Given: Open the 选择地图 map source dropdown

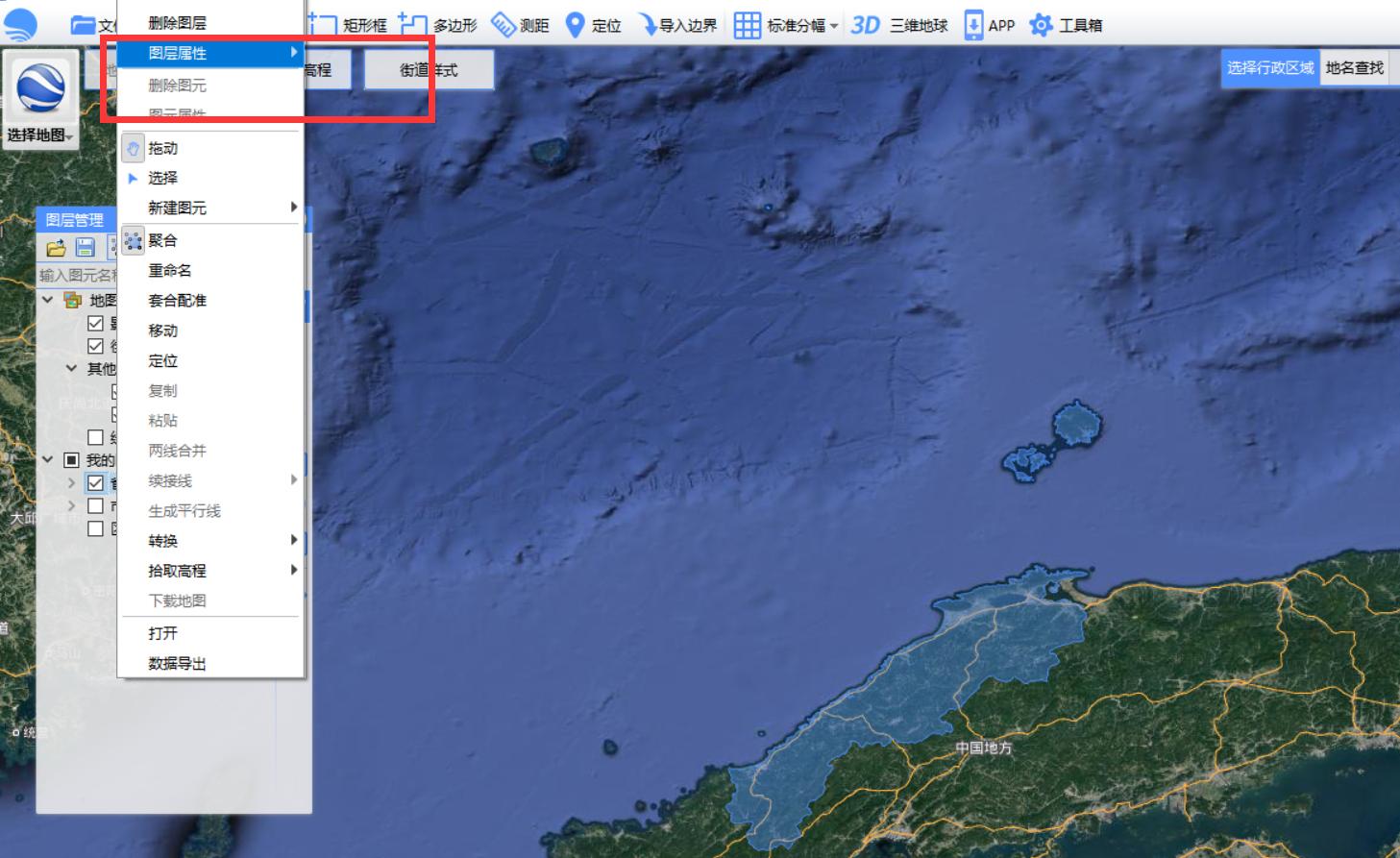Looking at the screenshot, I should pos(40,135).
